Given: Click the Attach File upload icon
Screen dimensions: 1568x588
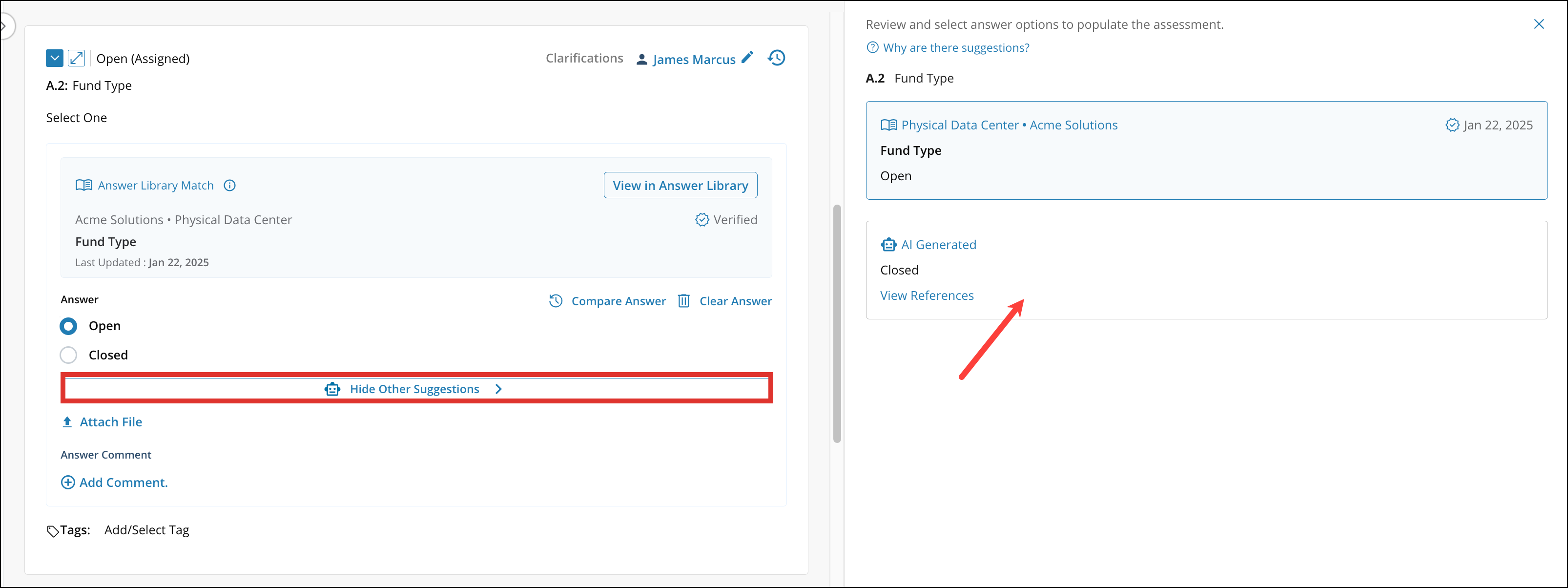Looking at the screenshot, I should coord(67,422).
